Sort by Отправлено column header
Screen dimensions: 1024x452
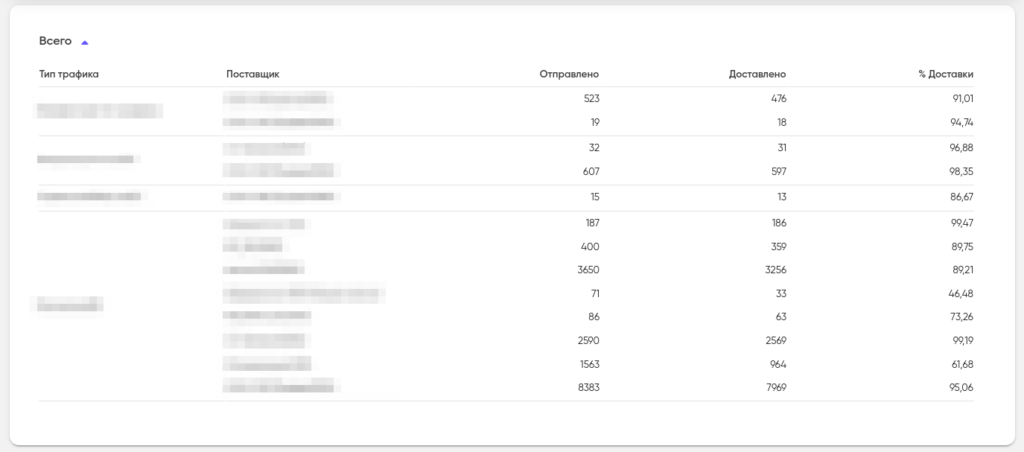click(x=569, y=74)
